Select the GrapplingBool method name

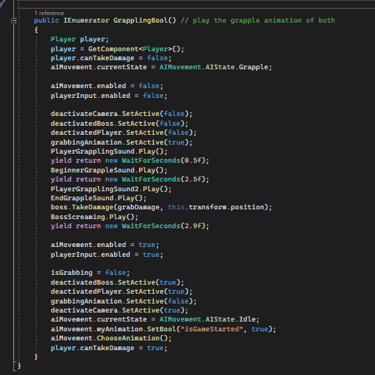[140, 20]
